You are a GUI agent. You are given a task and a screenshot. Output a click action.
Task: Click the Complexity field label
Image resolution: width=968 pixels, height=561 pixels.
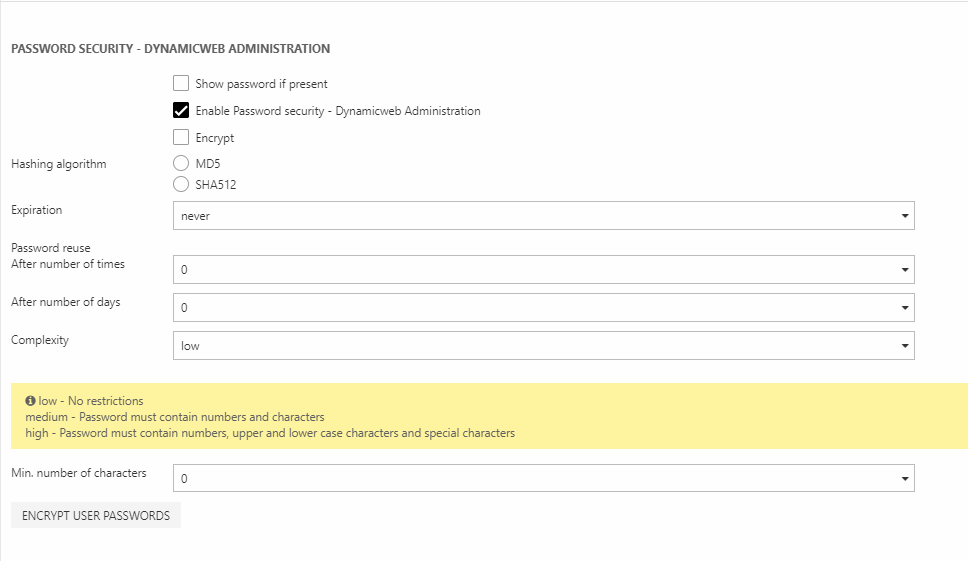[40, 340]
